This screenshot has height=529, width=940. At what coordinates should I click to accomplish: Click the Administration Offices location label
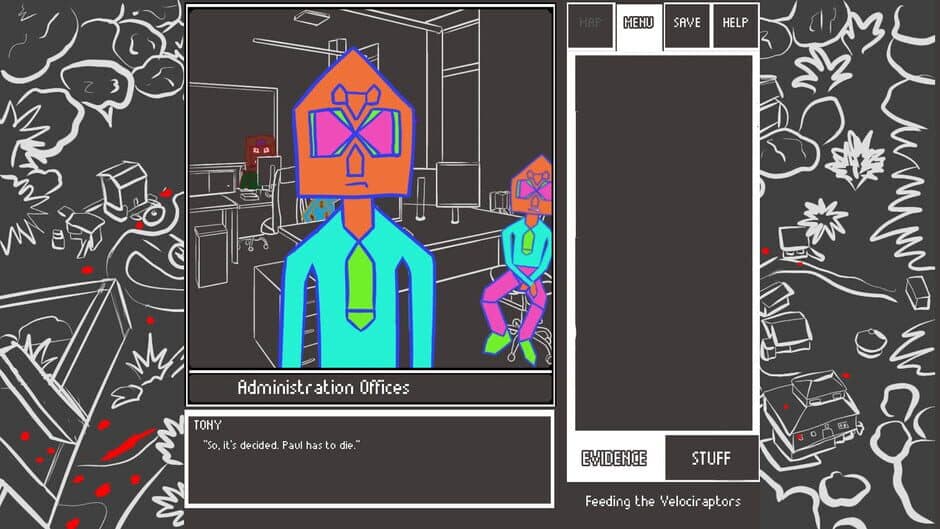(x=323, y=387)
